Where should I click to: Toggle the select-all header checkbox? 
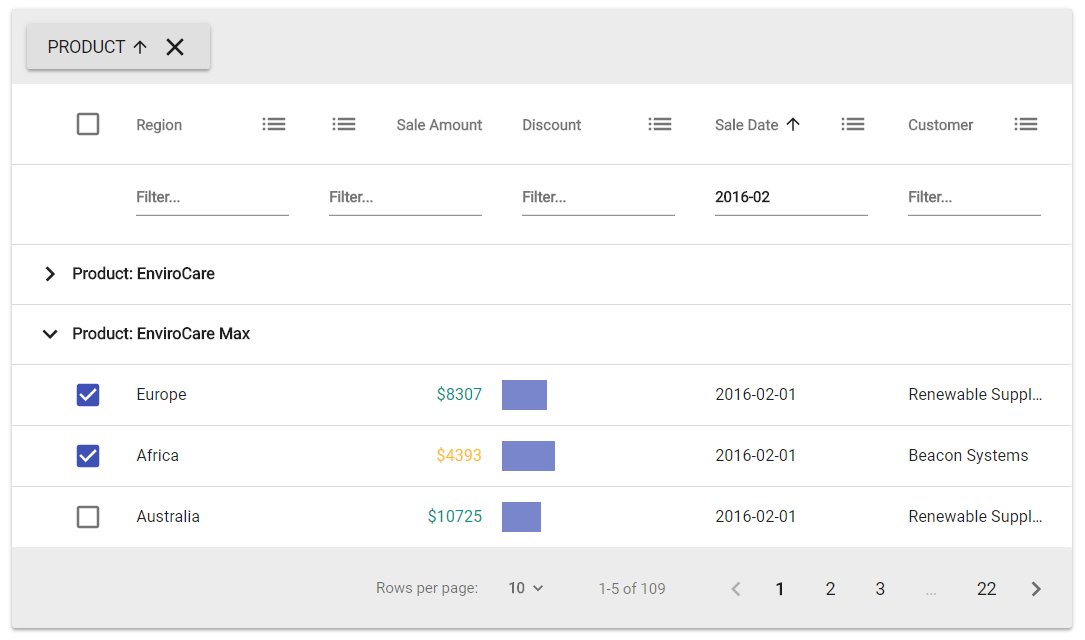(88, 125)
